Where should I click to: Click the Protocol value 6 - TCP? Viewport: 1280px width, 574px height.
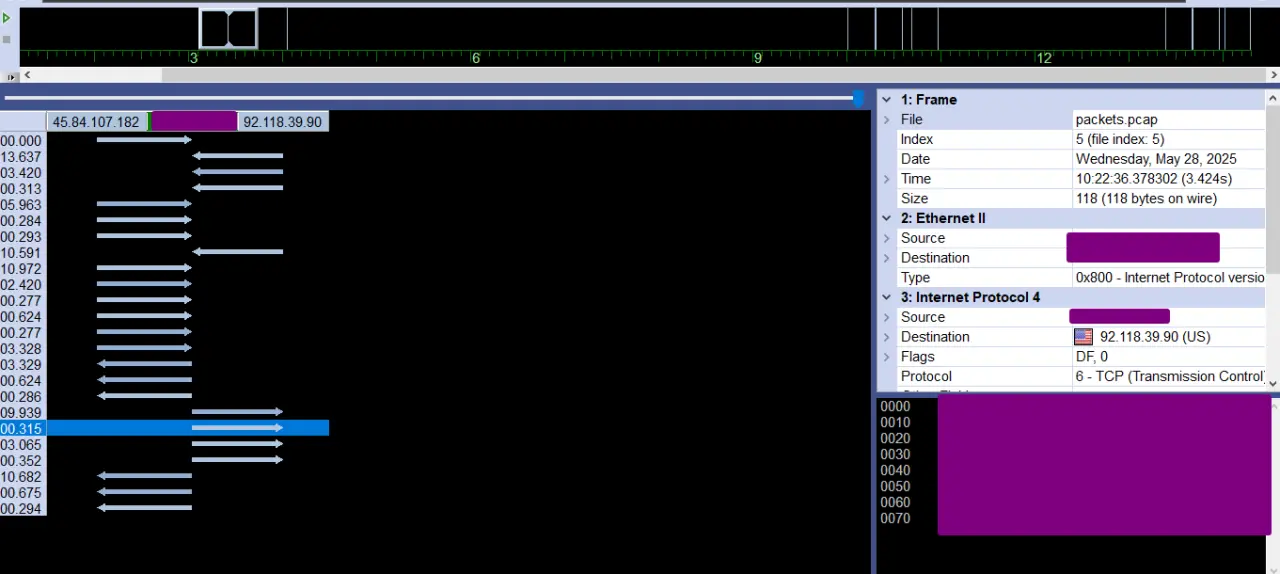pos(1170,376)
